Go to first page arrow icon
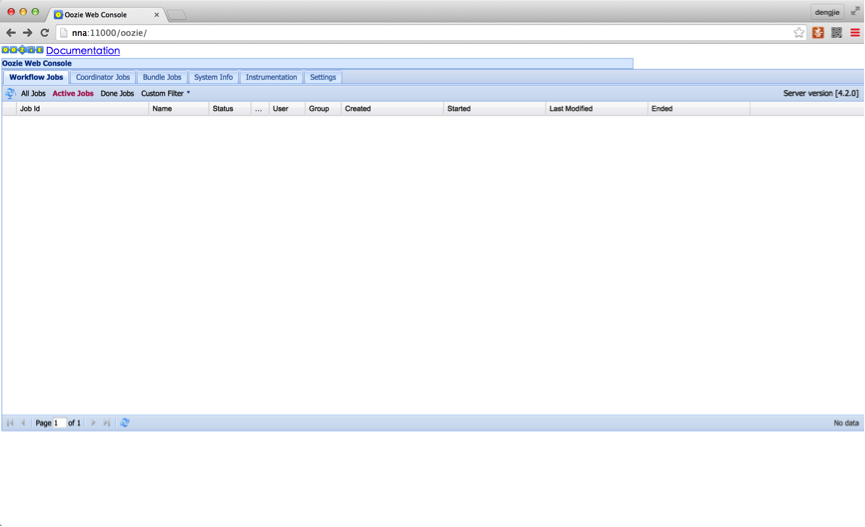The height and width of the screenshot is (527, 865). pyautogui.click(x=10, y=423)
